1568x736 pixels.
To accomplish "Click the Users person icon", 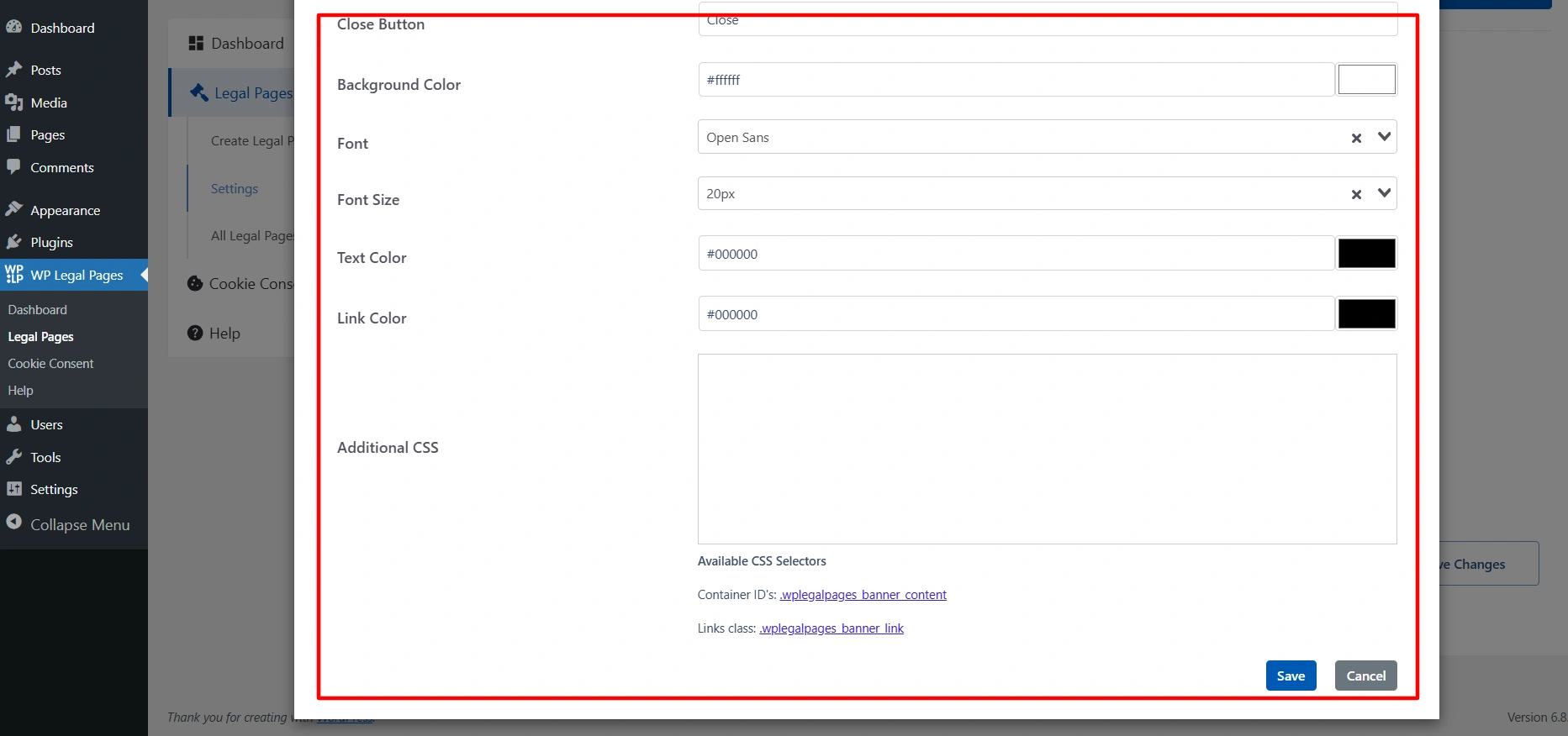I will tap(13, 424).
